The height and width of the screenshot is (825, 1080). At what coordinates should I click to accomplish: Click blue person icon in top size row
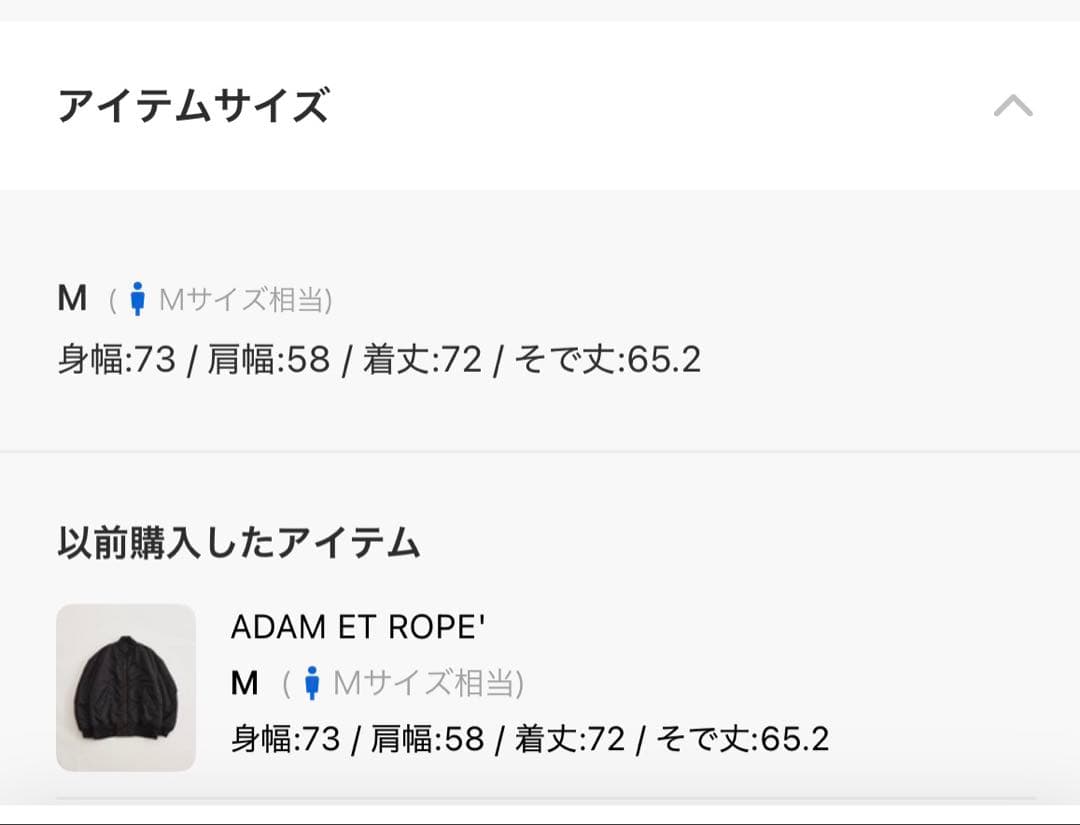(x=138, y=299)
